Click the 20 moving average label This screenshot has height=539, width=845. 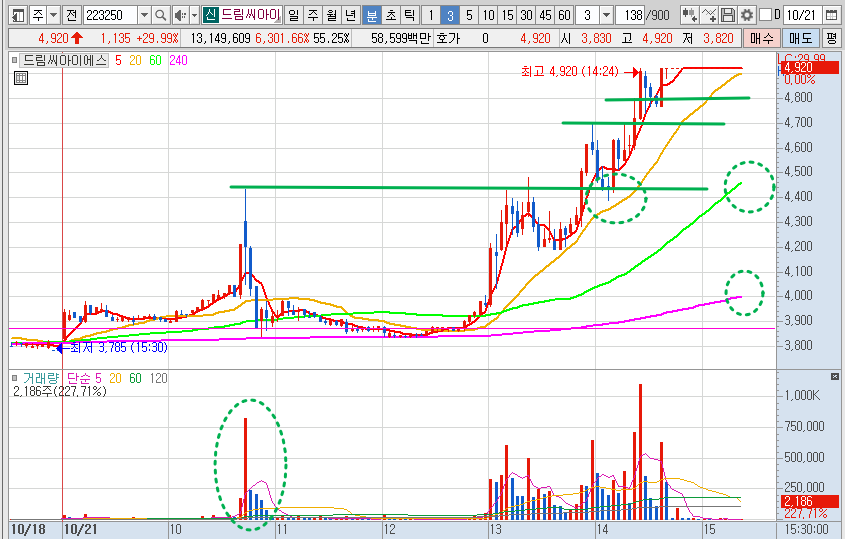coord(135,60)
